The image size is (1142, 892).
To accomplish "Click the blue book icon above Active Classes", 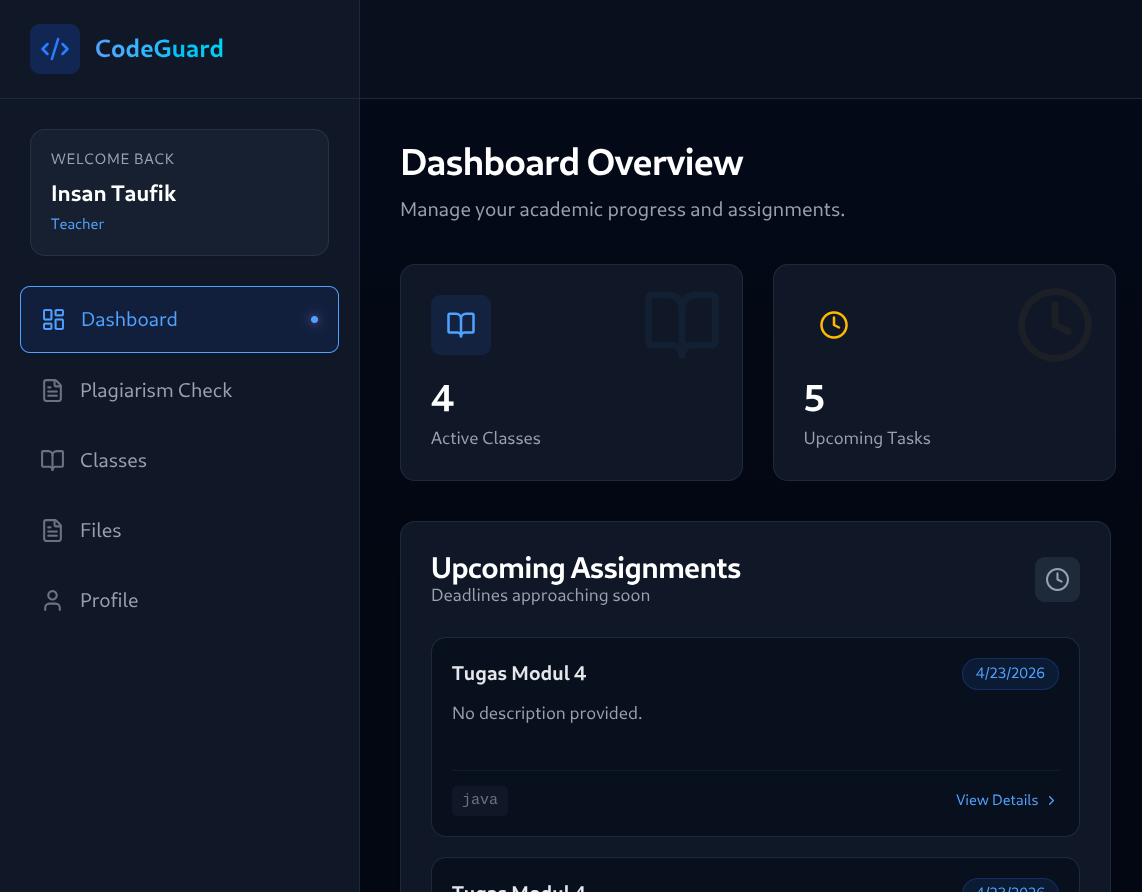I will tap(461, 325).
